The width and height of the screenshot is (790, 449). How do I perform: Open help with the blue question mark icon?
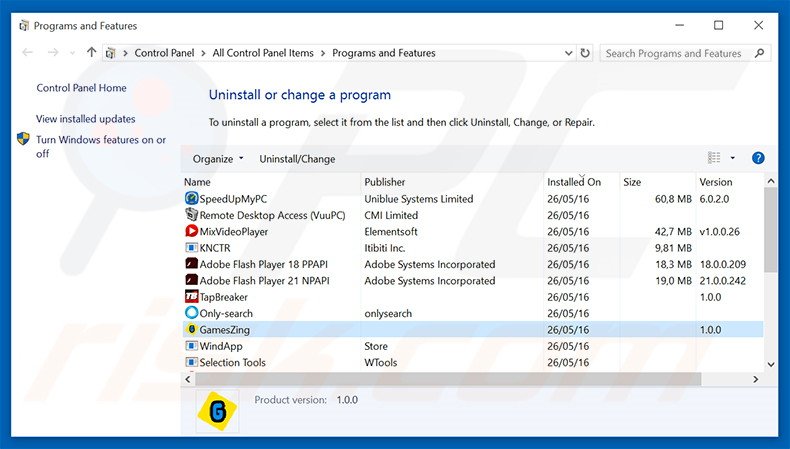[758, 158]
